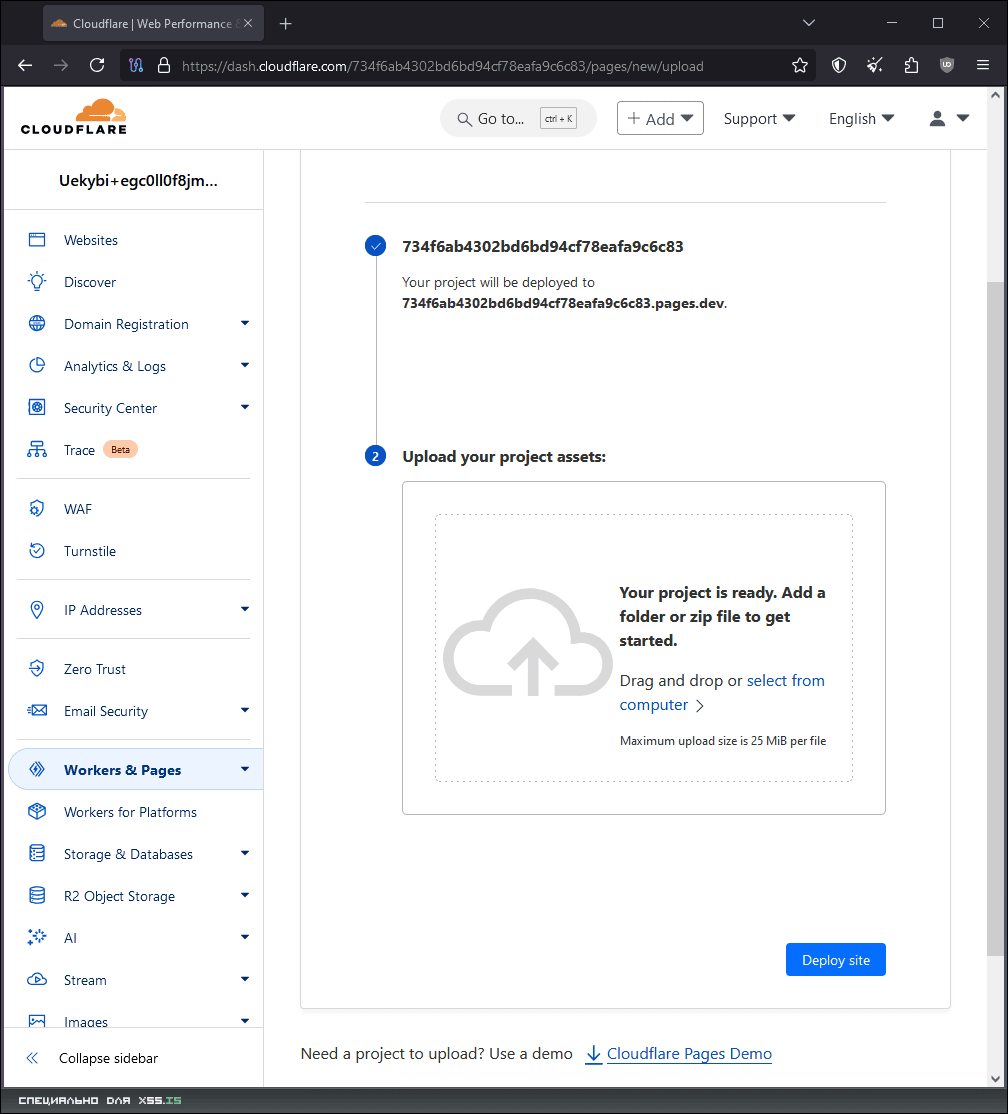Open the Support menu
Viewport: 1008px width, 1114px height.
759,118
